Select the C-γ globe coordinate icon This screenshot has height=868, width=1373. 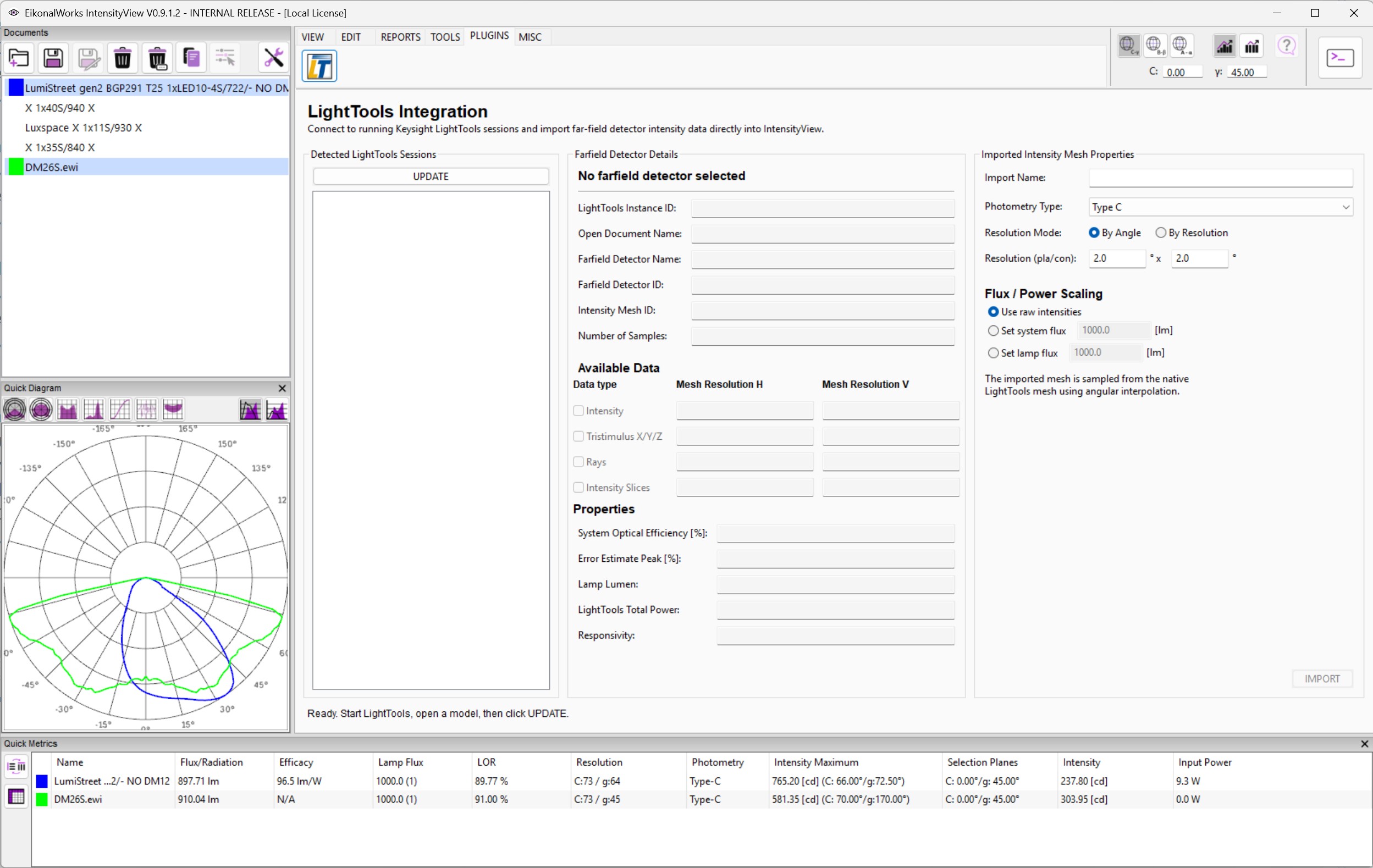pos(1128,46)
